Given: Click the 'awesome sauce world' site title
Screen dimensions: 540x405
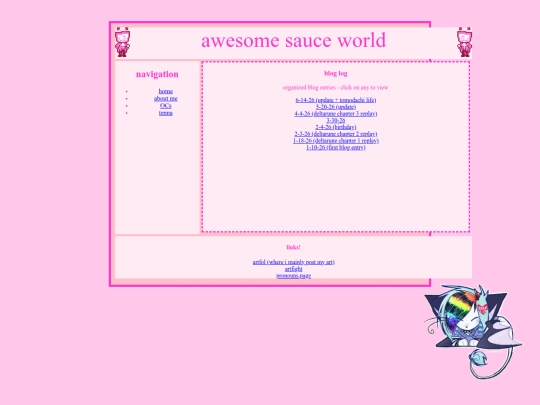Looking at the screenshot, I should [293, 40].
